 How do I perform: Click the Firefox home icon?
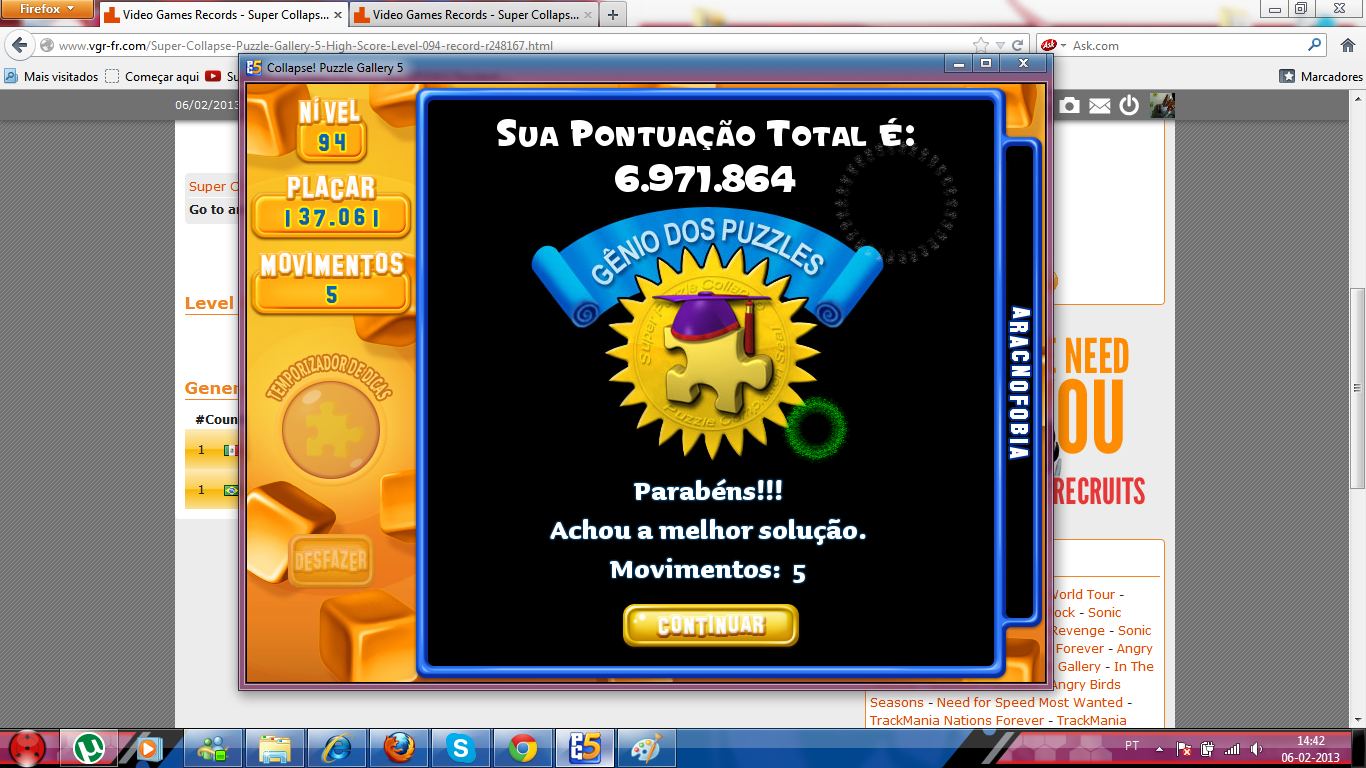tap(1346, 45)
